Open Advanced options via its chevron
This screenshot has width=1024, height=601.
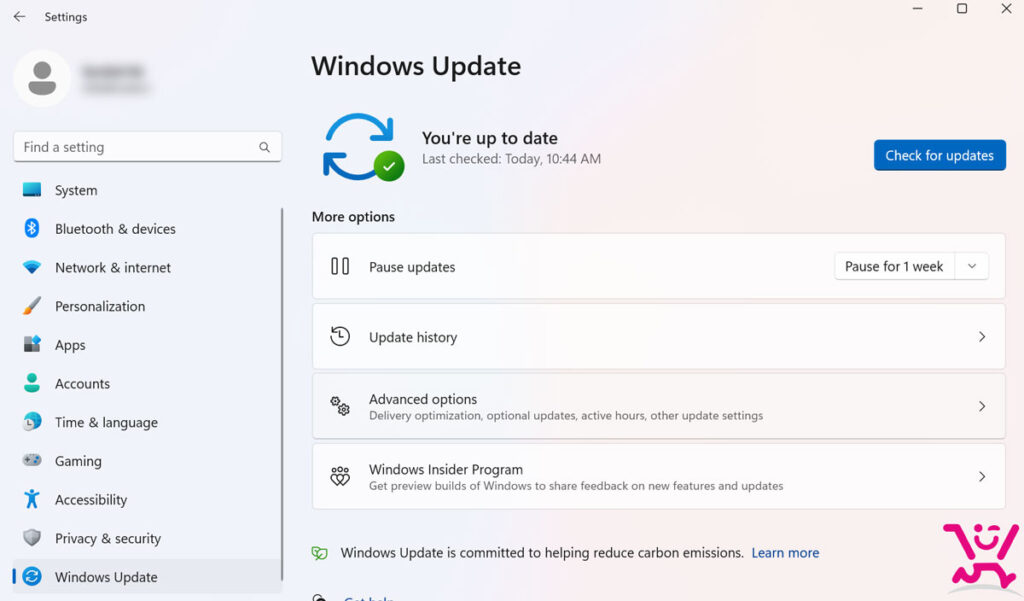[982, 406]
